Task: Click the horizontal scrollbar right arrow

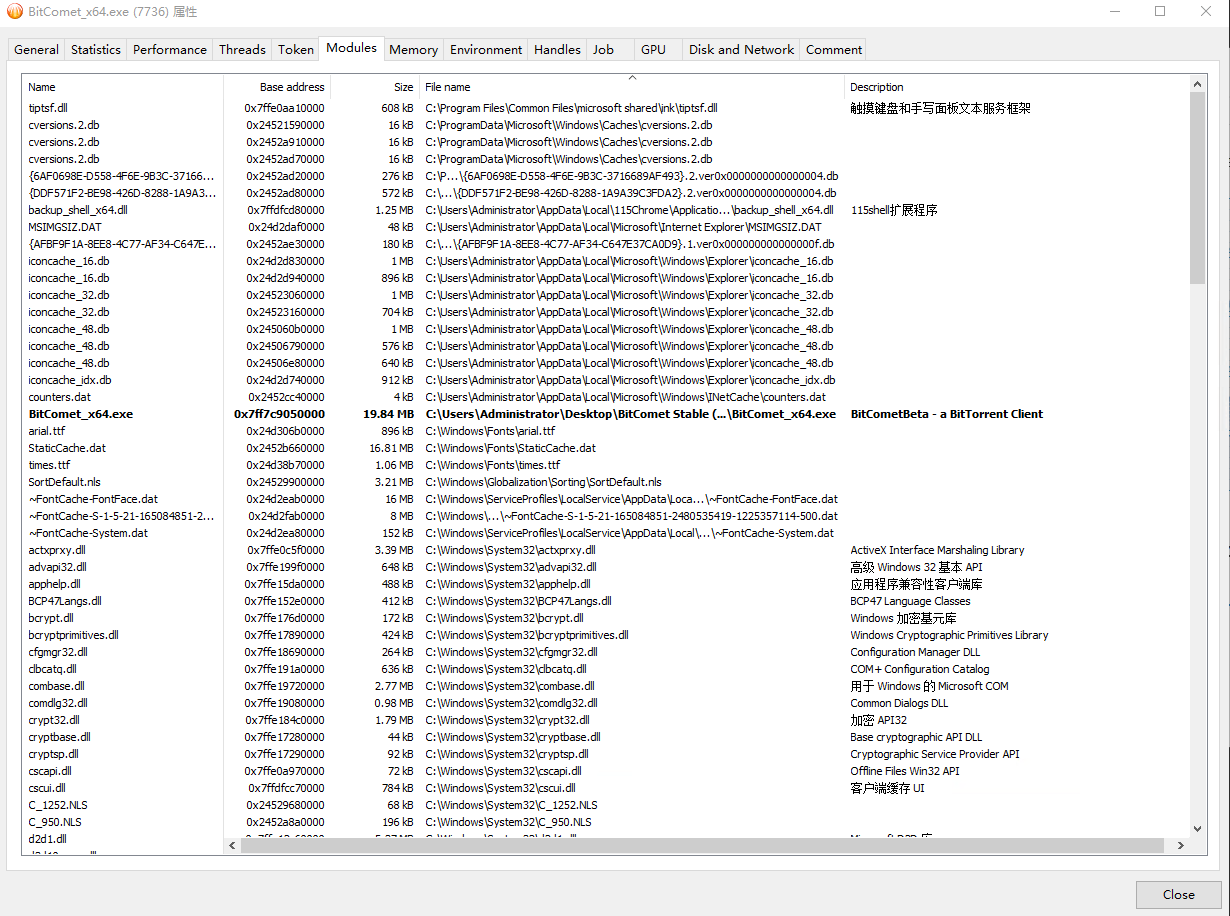Action: click(x=1180, y=846)
